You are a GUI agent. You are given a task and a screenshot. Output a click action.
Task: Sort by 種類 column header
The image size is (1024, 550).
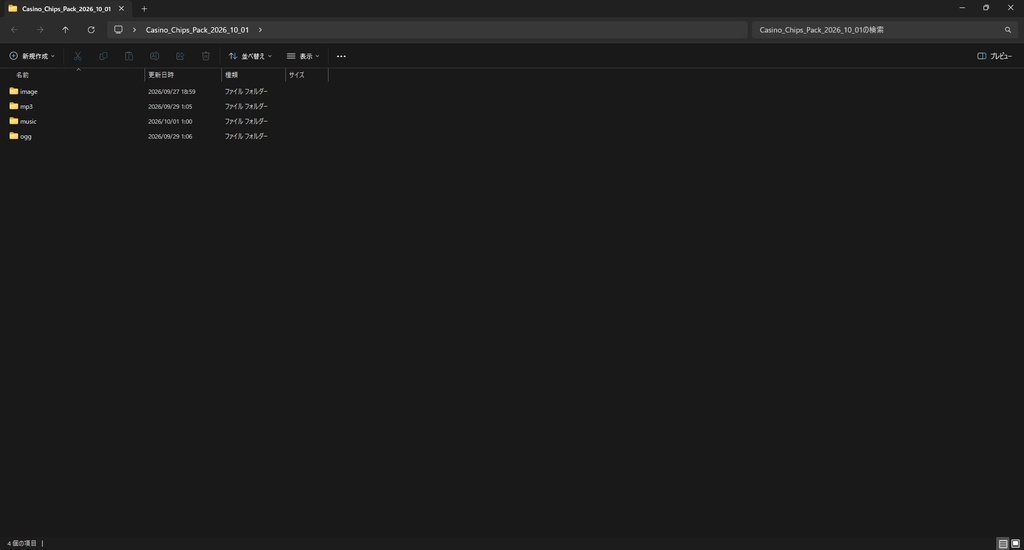click(x=231, y=75)
